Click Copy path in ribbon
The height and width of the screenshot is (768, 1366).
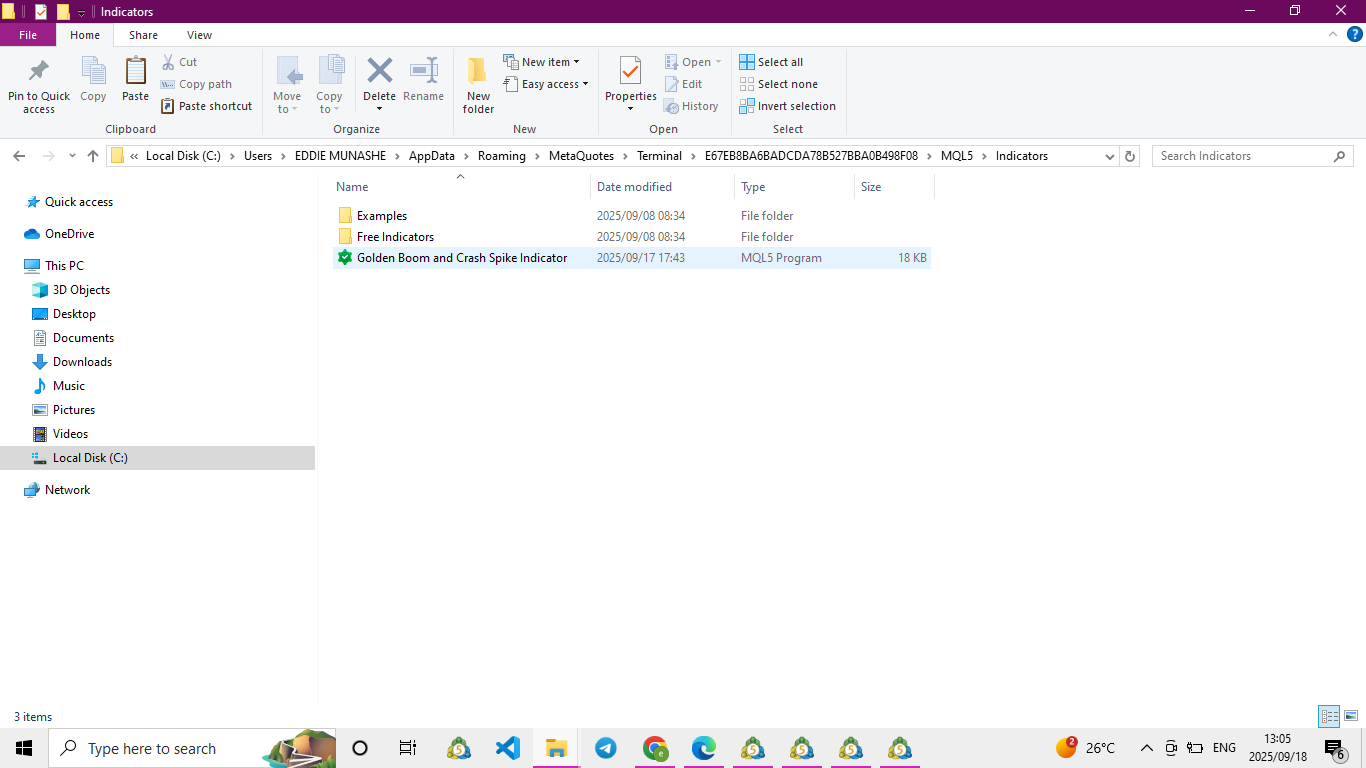click(196, 84)
